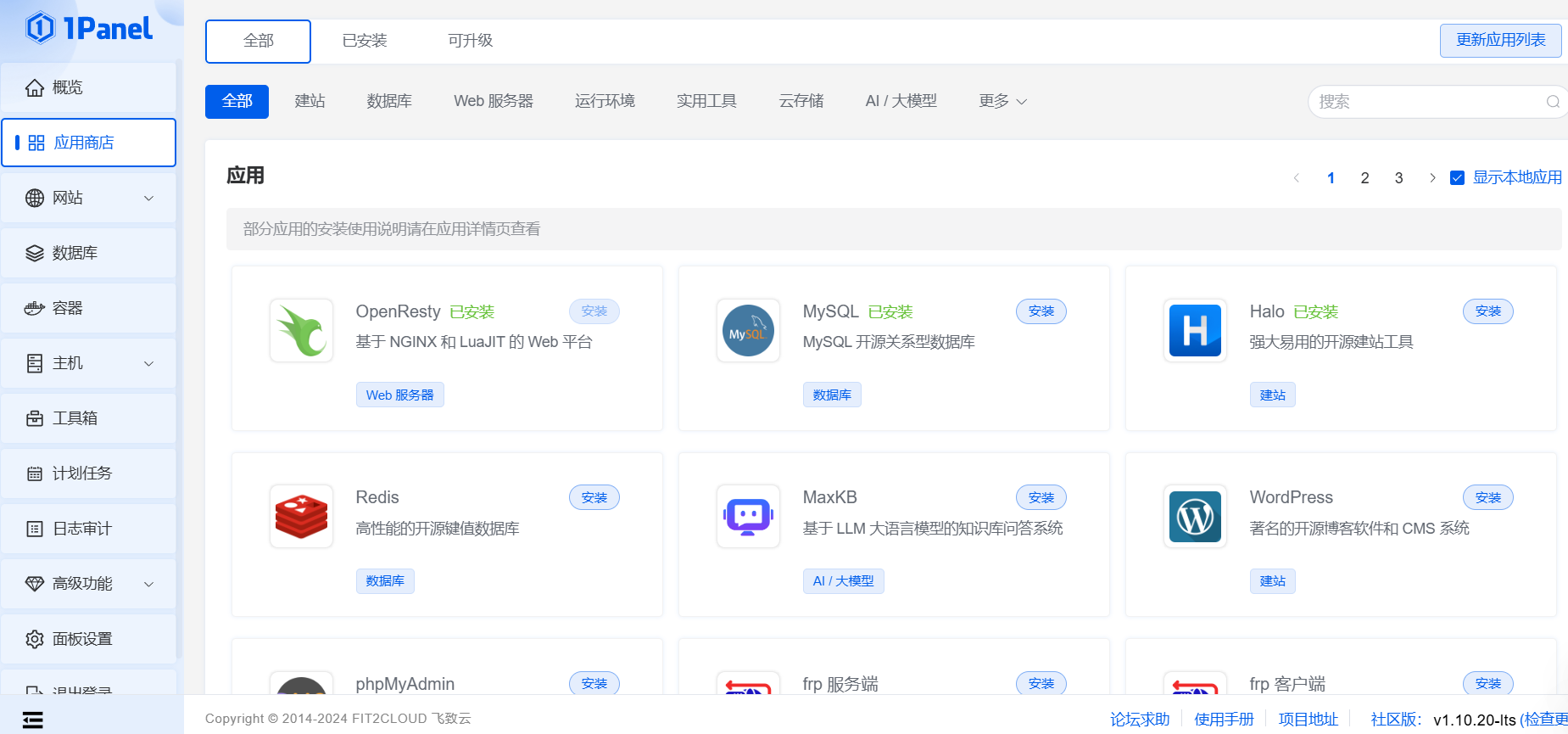Screen dimensions: 1568x734
Task: Click the MySQL app logo
Action: point(748,330)
